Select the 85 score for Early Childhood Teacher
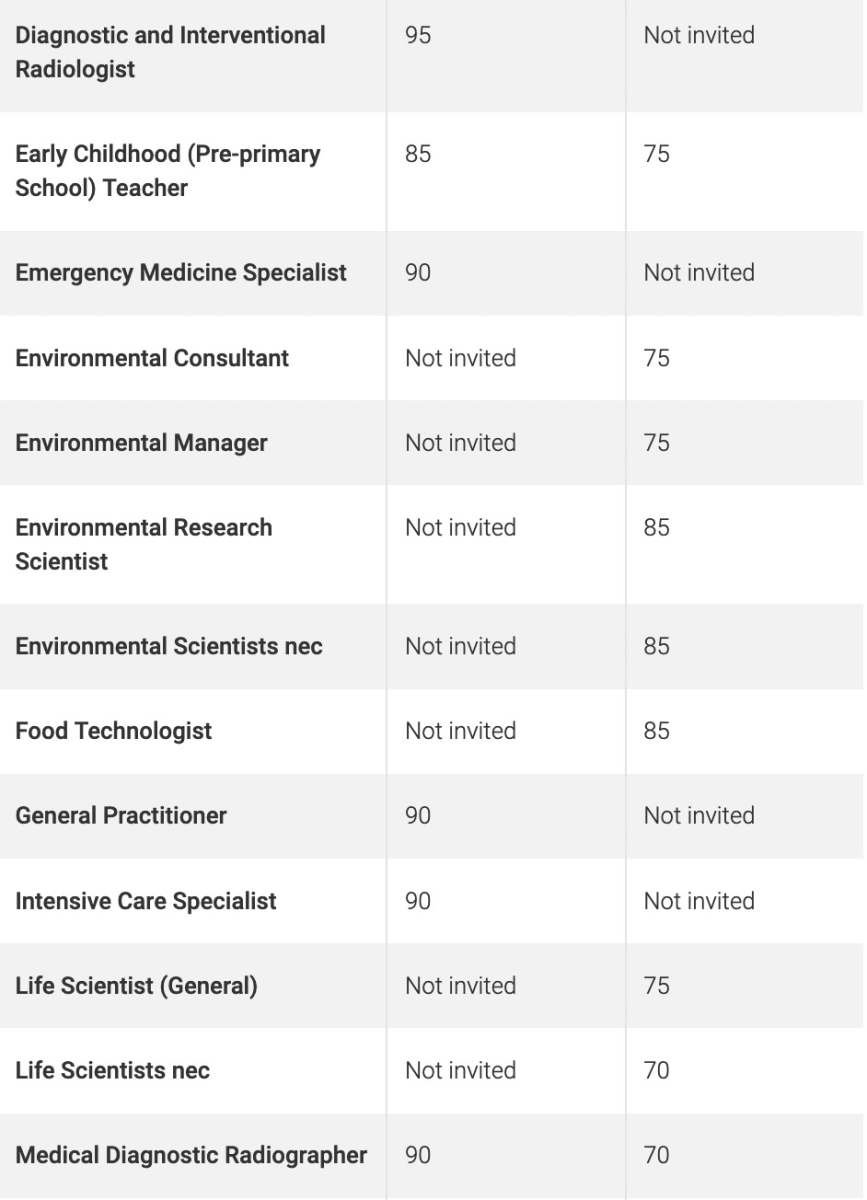The image size is (867, 1200). 418,155
